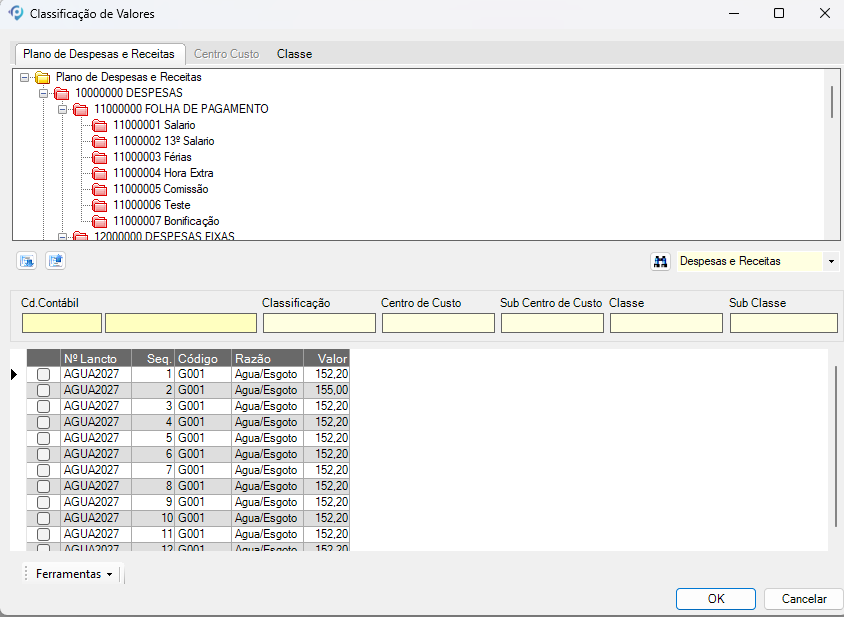844x617 pixels.
Task: Click the table's vertical scrollbar
Action: point(835,445)
